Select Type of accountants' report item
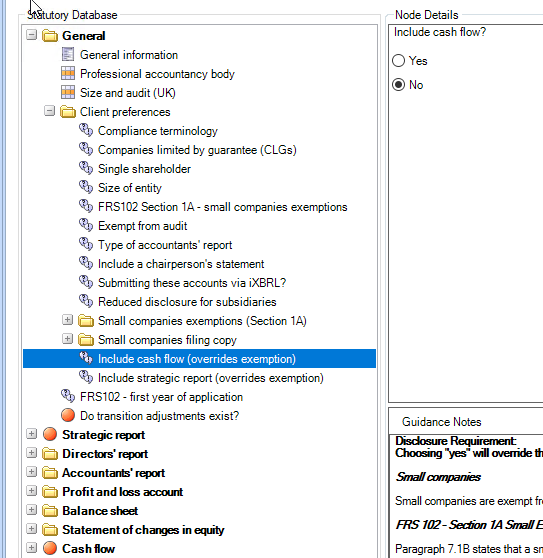Screen dimensions: 543x558 (x=165, y=245)
